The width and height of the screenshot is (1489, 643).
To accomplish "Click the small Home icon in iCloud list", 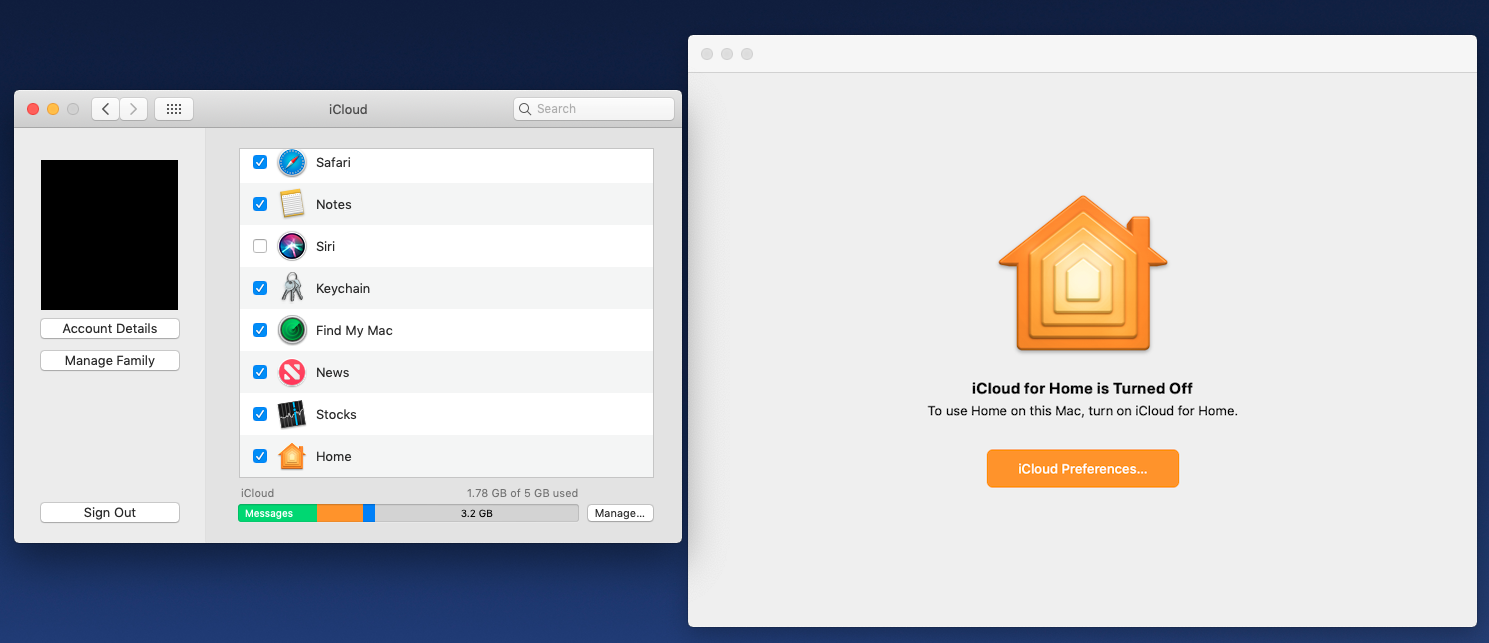I will [x=291, y=456].
